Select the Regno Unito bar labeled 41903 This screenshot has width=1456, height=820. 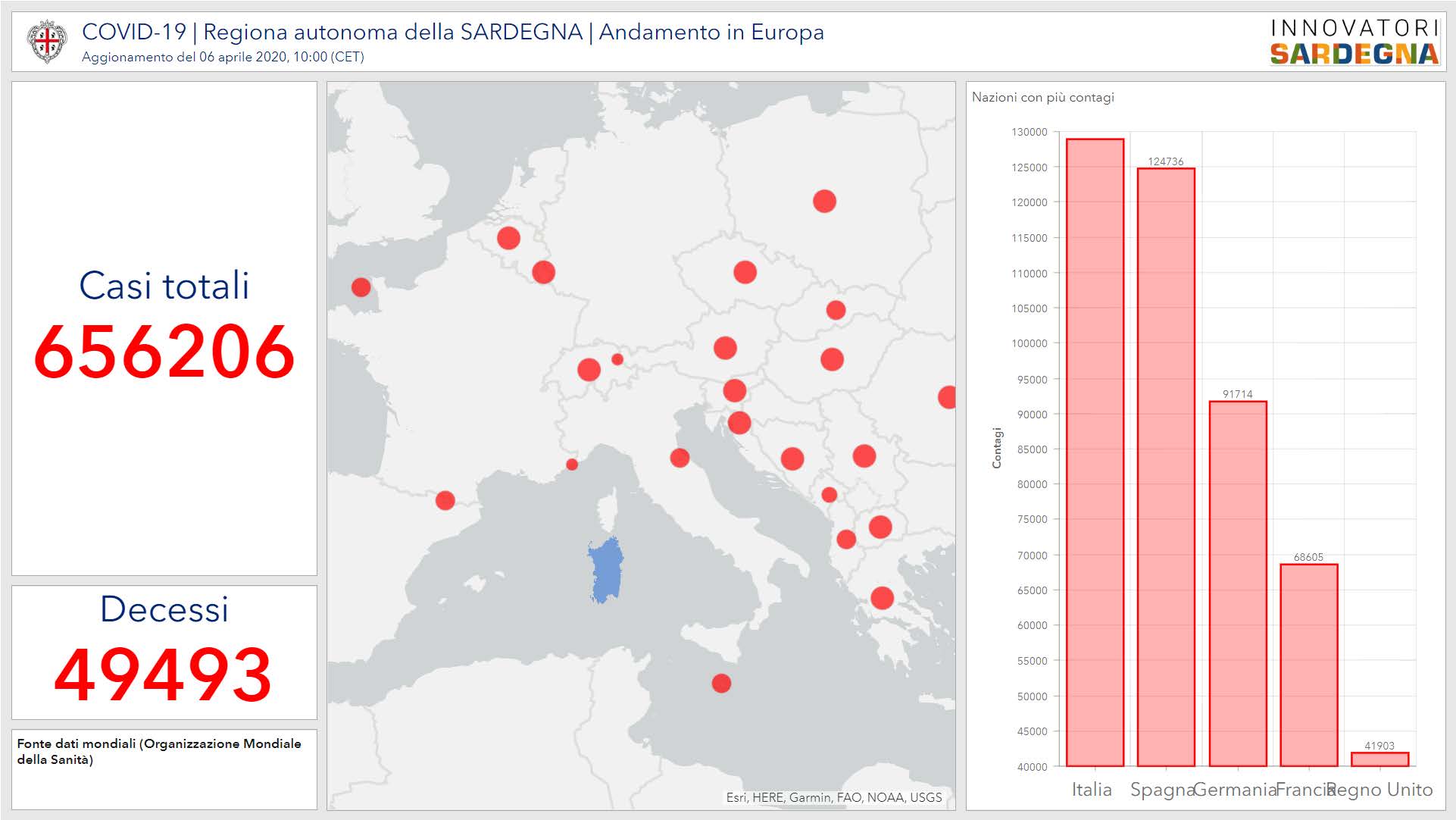coord(1379,759)
